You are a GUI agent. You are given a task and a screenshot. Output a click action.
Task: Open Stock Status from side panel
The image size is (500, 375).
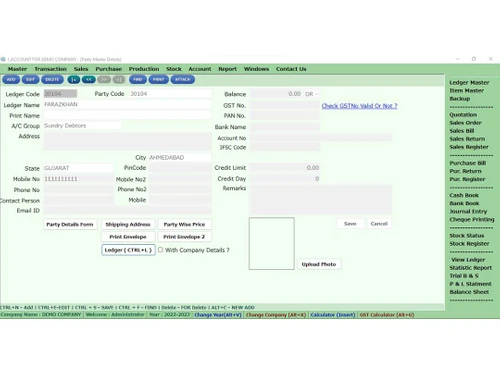pos(466,236)
